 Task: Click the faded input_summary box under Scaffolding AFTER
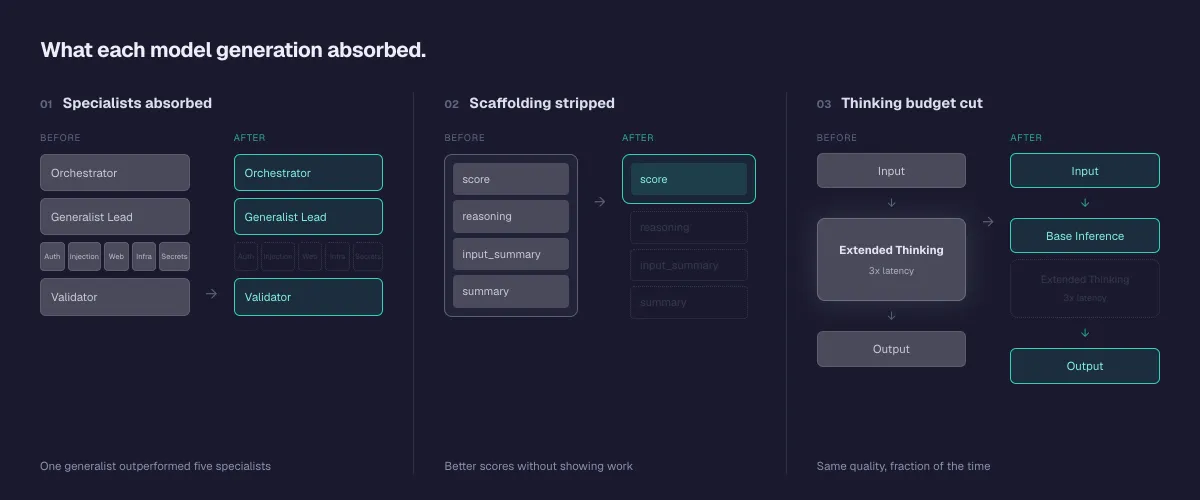(689, 265)
